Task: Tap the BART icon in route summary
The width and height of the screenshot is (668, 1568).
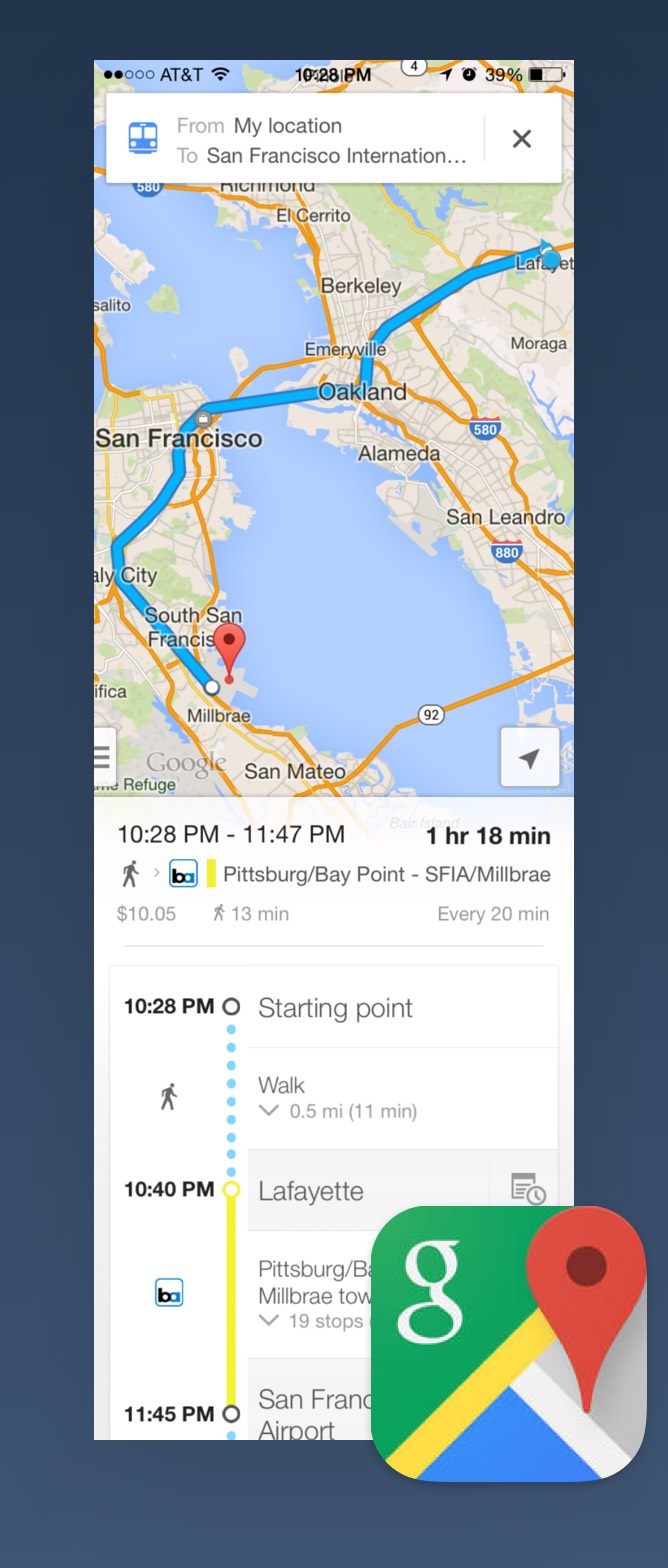Action: click(x=183, y=875)
